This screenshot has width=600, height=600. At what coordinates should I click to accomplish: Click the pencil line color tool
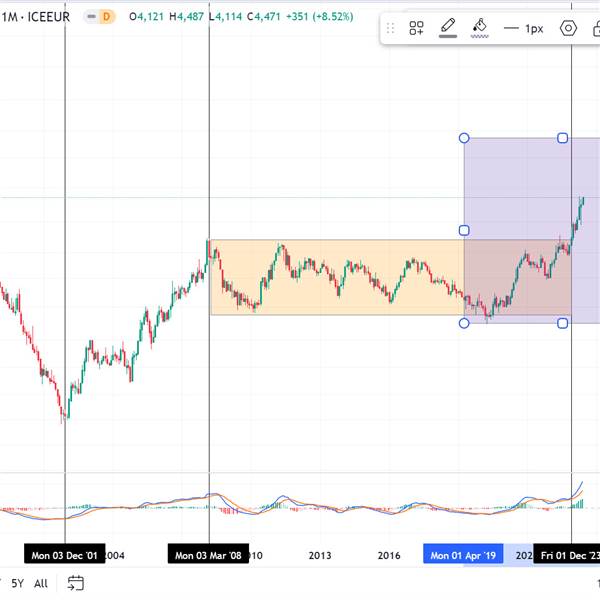click(448, 26)
